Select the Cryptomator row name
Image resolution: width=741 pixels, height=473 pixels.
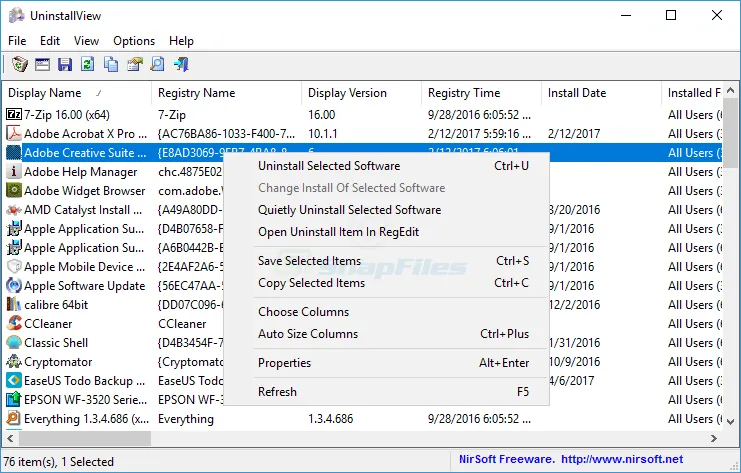[x=58, y=362]
